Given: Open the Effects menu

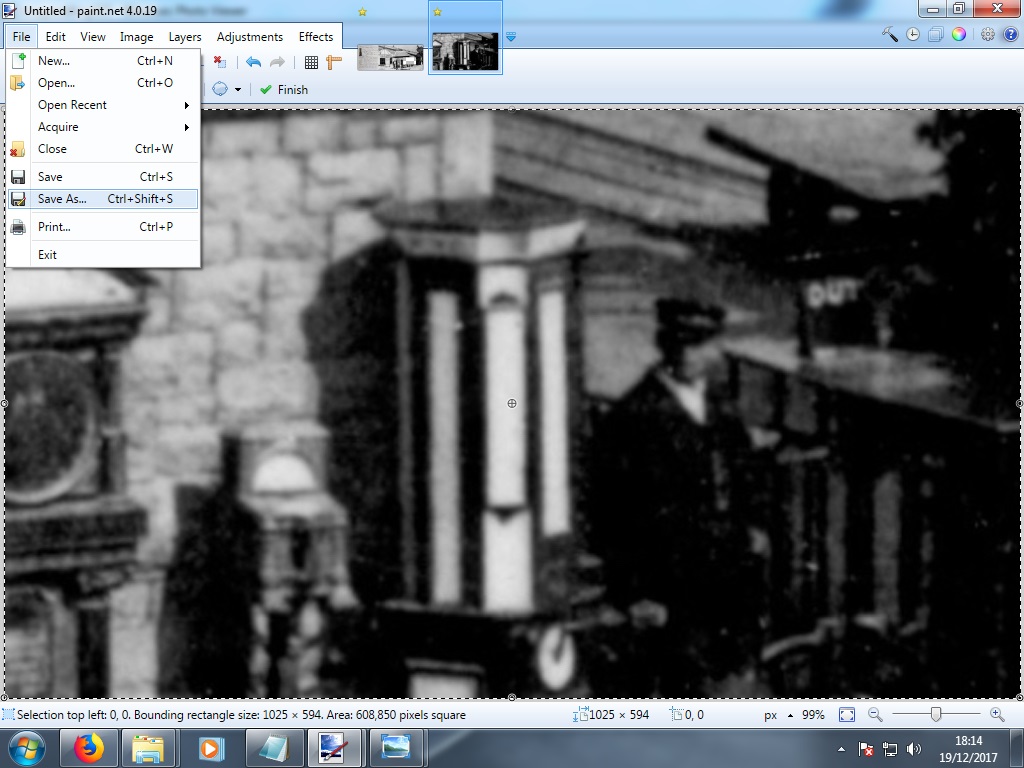Looking at the screenshot, I should (x=316, y=36).
